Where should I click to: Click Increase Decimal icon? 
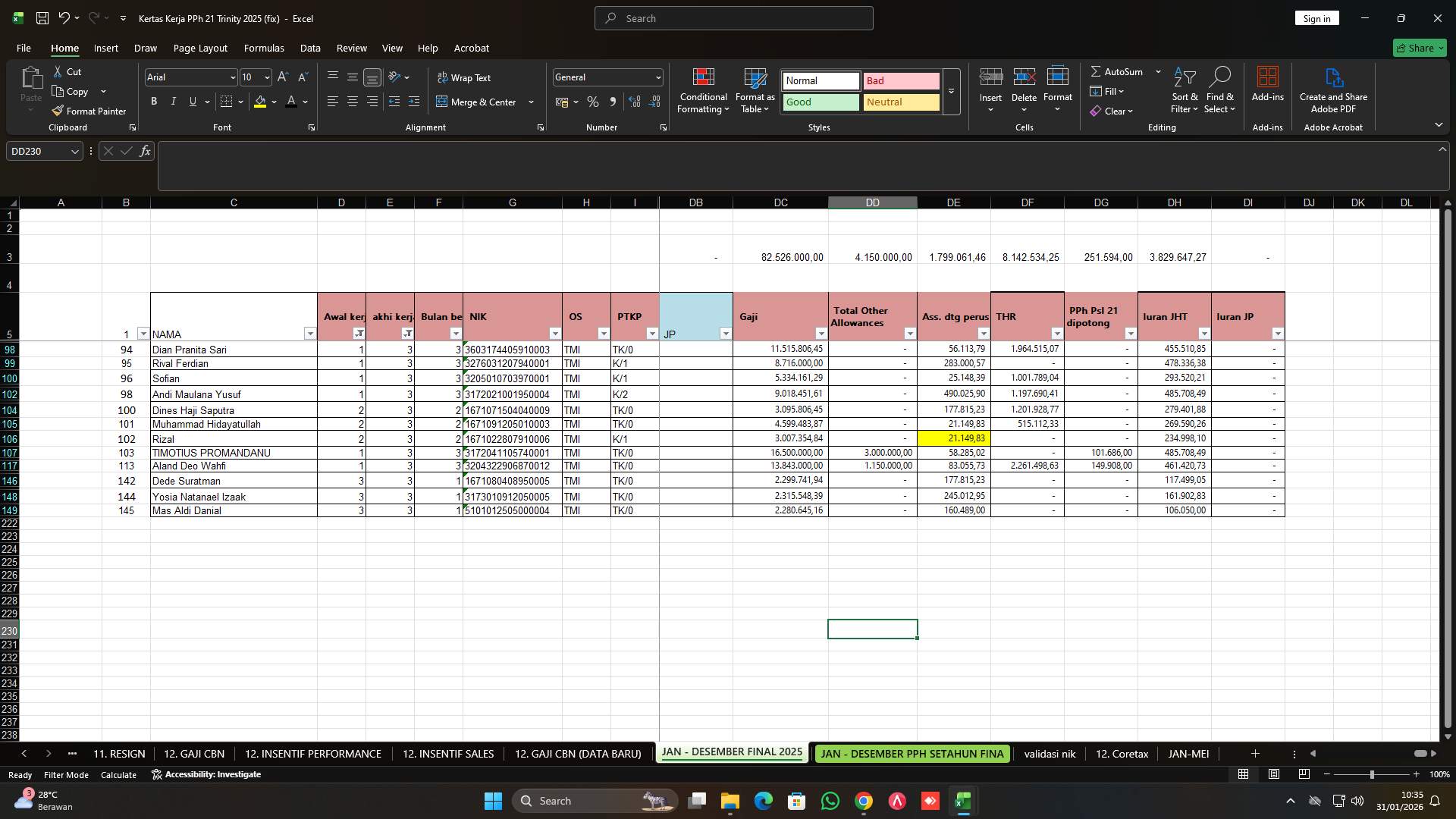tap(634, 101)
